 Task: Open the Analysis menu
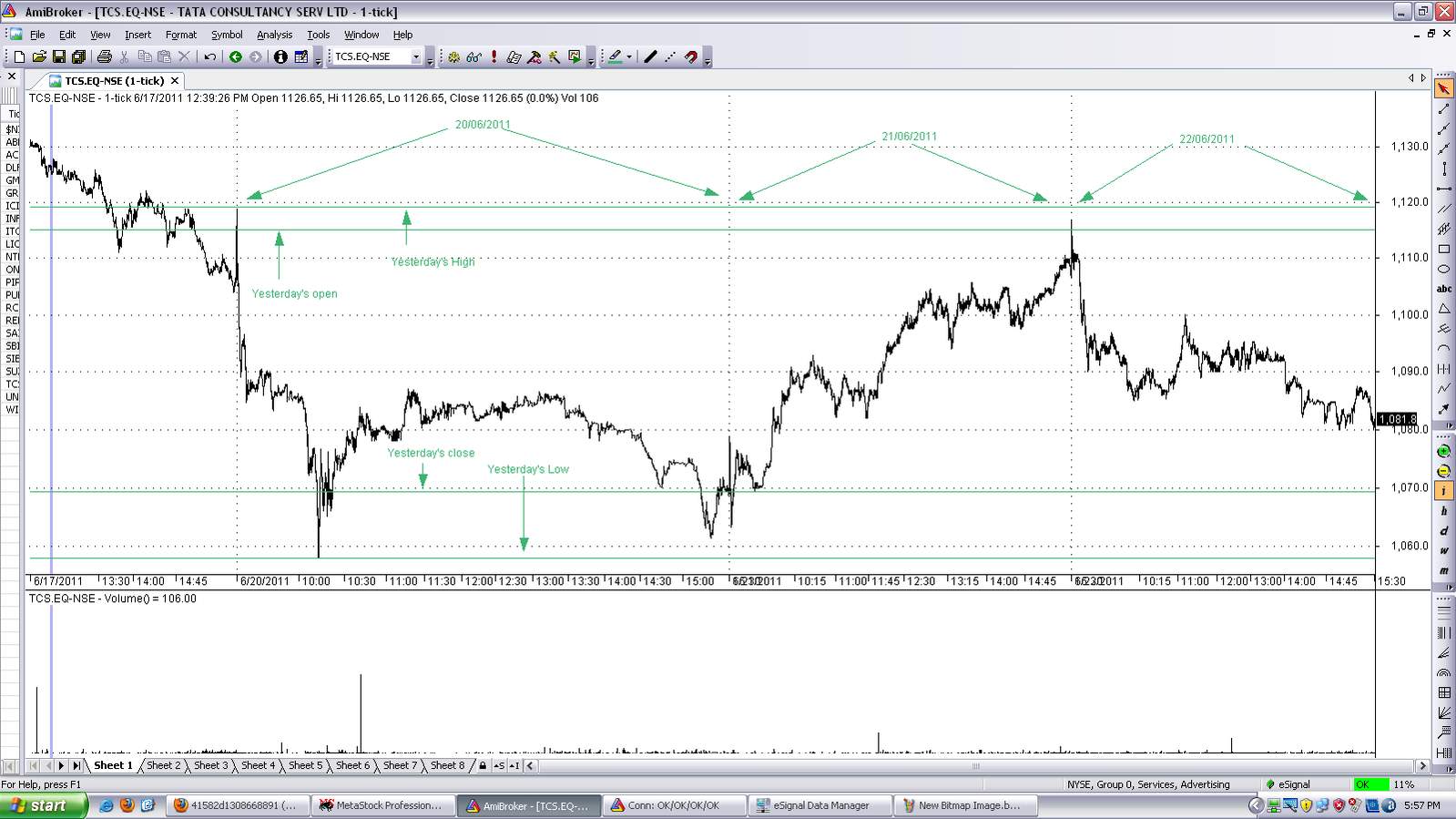click(274, 35)
